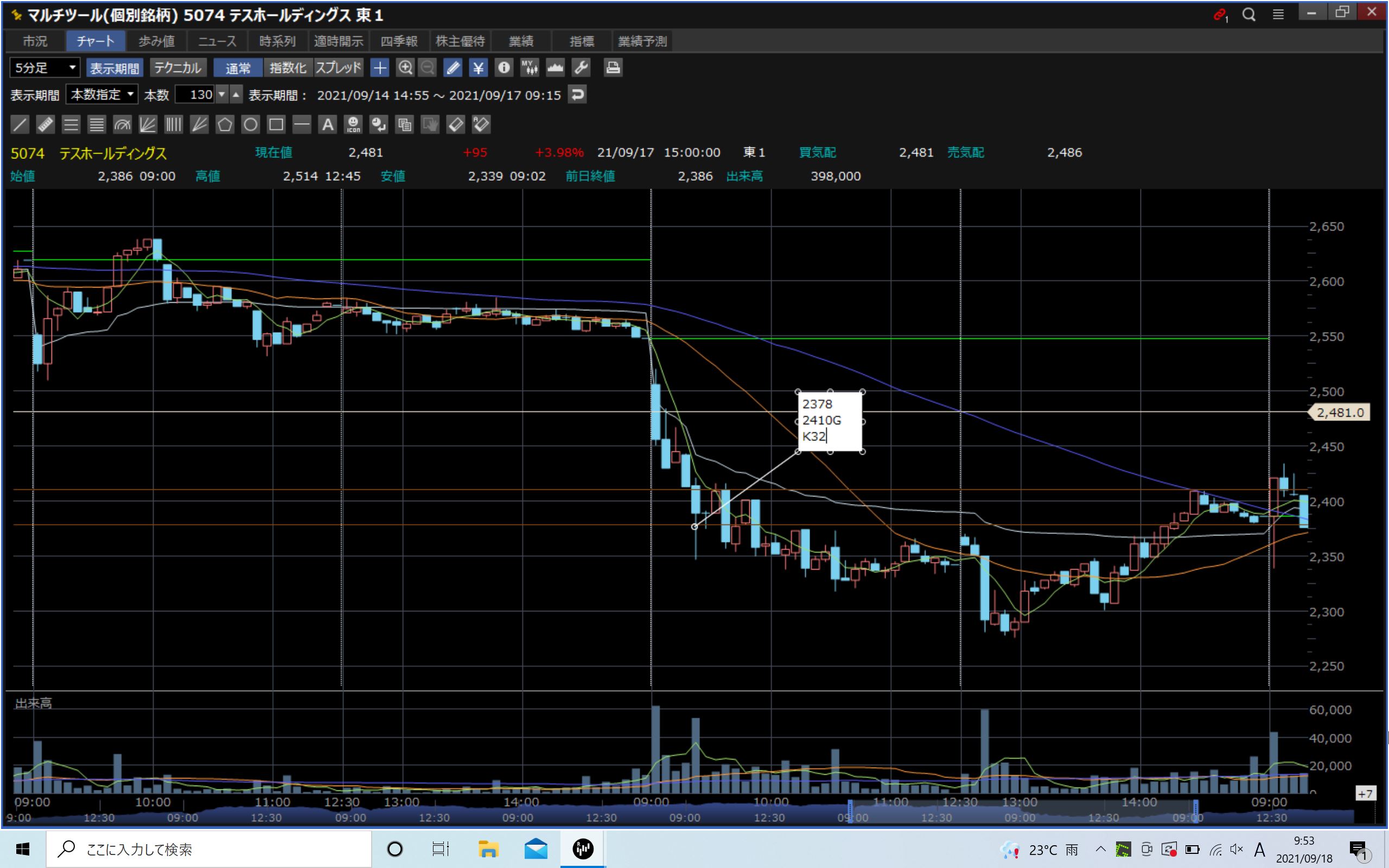Open the Mail app in the taskbar

(535, 848)
